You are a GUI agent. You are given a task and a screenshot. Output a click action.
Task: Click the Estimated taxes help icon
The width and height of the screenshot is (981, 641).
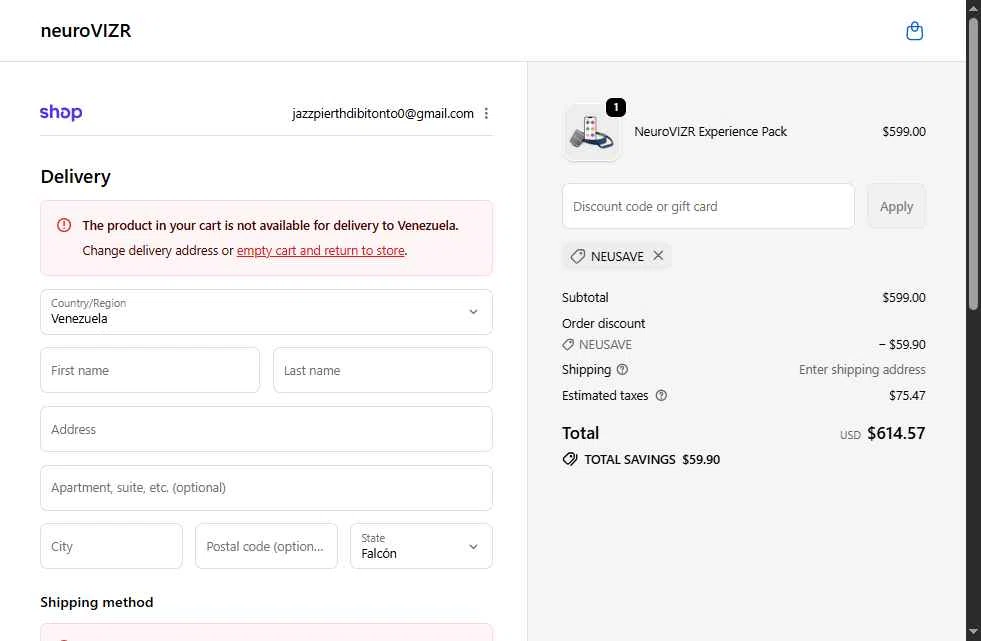click(x=661, y=395)
